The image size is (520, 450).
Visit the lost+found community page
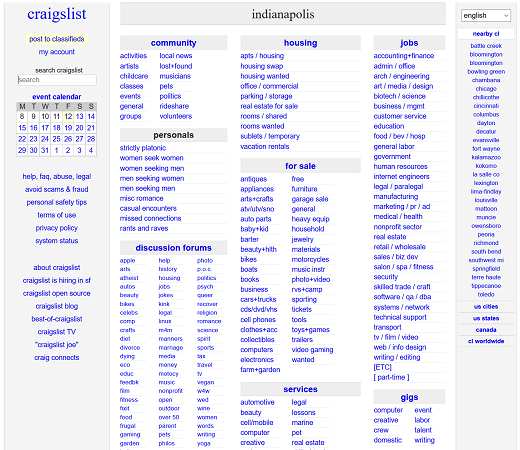coord(176,66)
